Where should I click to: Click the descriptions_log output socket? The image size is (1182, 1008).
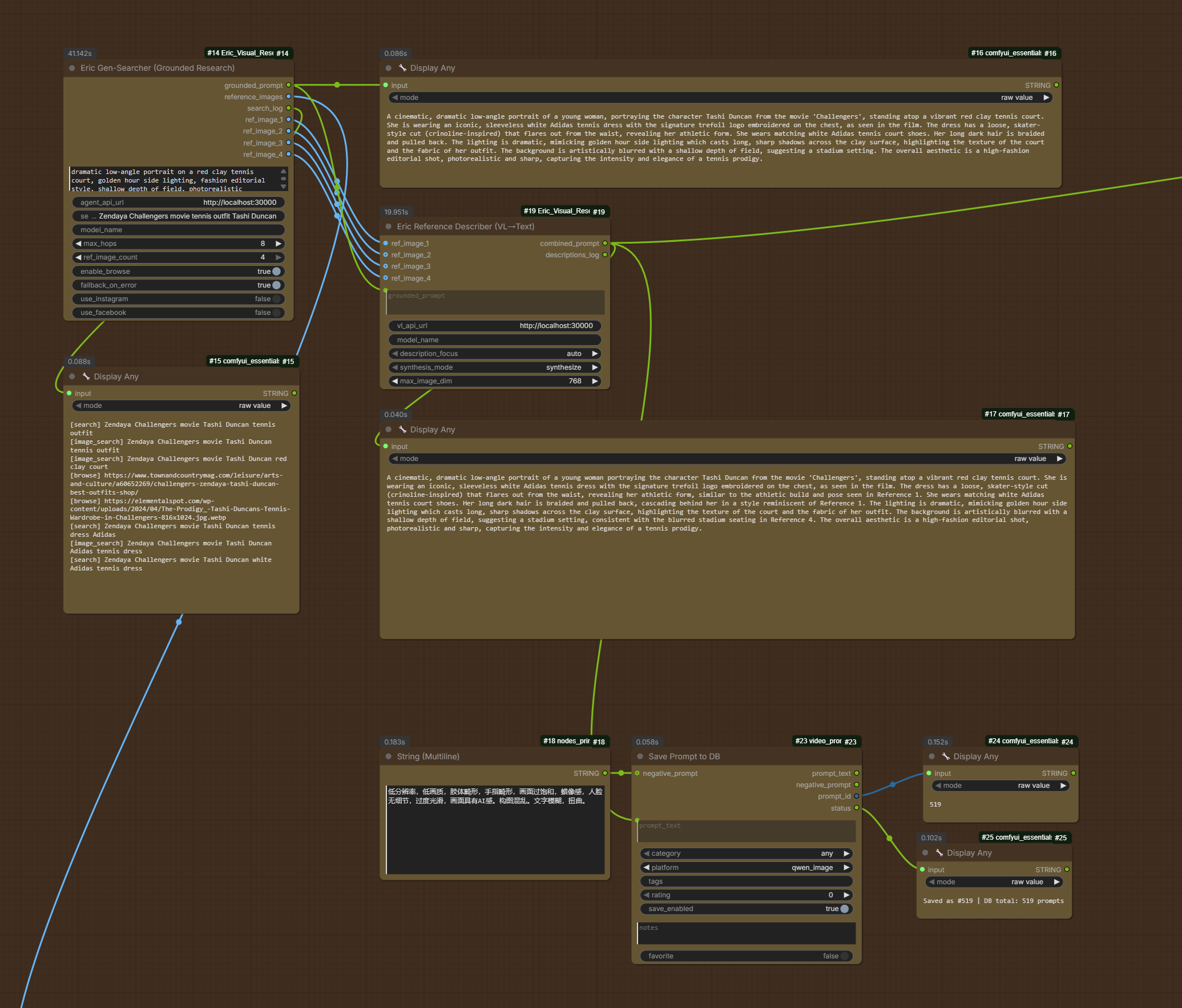pyautogui.click(x=605, y=254)
